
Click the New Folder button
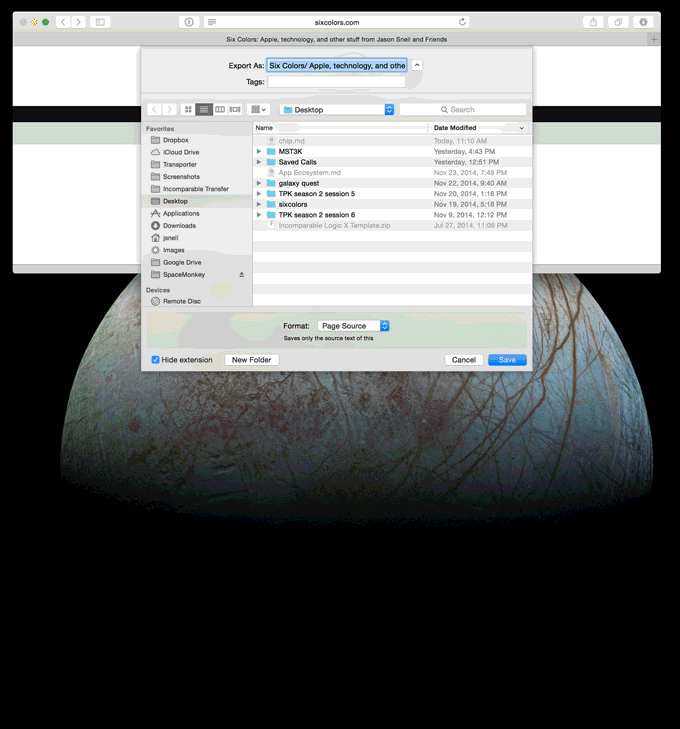click(x=251, y=360)
